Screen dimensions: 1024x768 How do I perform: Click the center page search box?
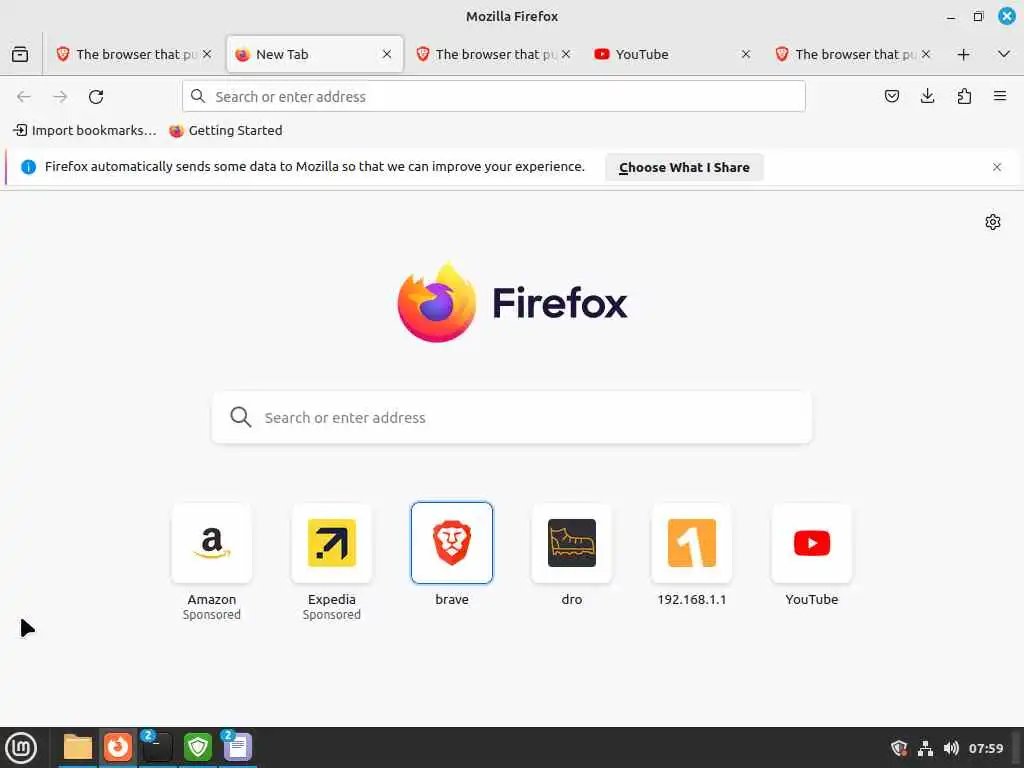512,417
